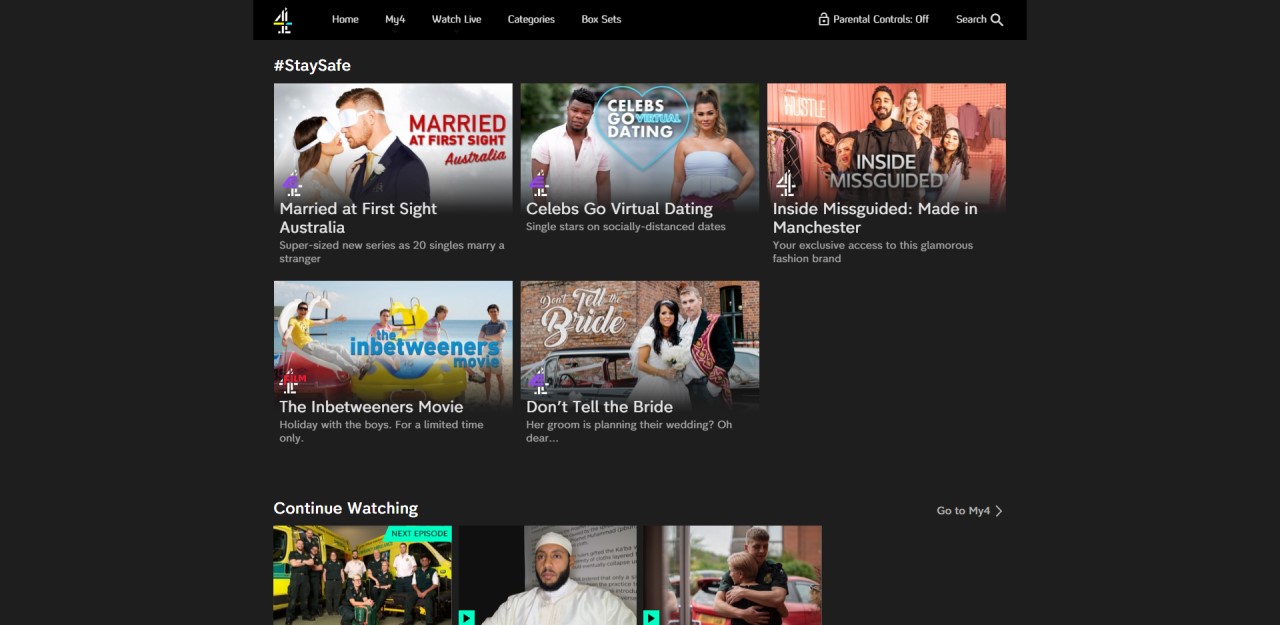The width and height of the screenshot is (1280, 625).
Task: Click 'Your exclusive access to this glamorous' description
Action: (873, 252)
